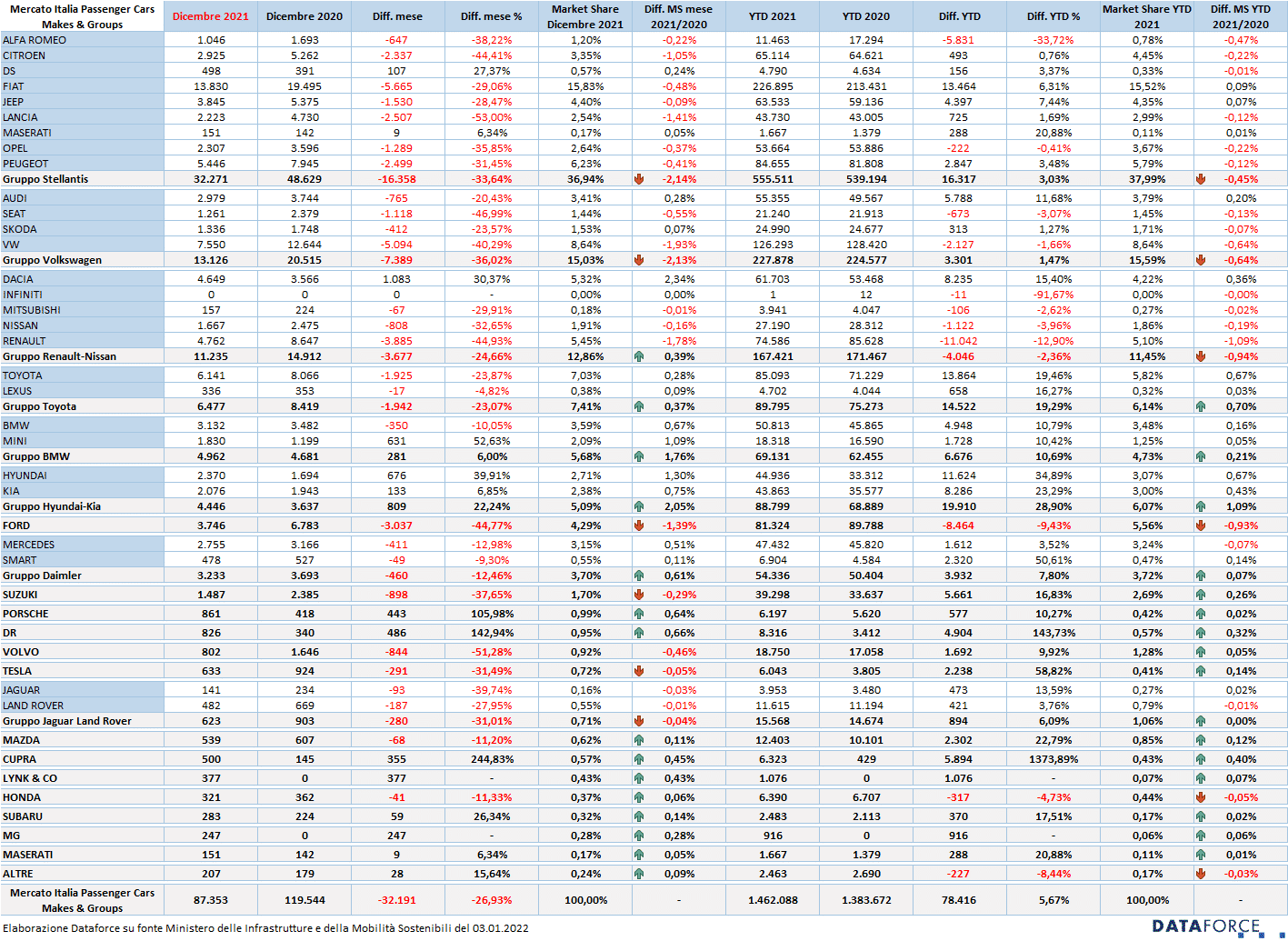This screenshot has width=1288, height=941.
Task: Select the 'LYNK & CO' row label
Action: pyautogui.click(x=30, y=778)
